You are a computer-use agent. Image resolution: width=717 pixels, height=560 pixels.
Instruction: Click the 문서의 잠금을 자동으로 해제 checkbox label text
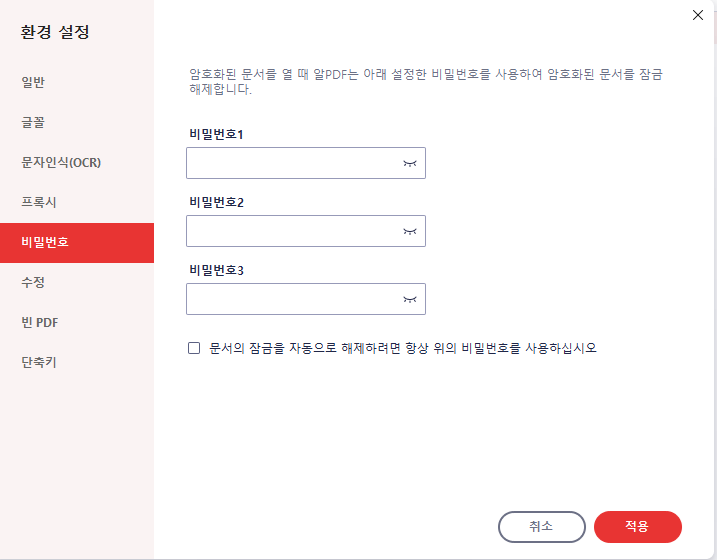(x=403, y=348)
